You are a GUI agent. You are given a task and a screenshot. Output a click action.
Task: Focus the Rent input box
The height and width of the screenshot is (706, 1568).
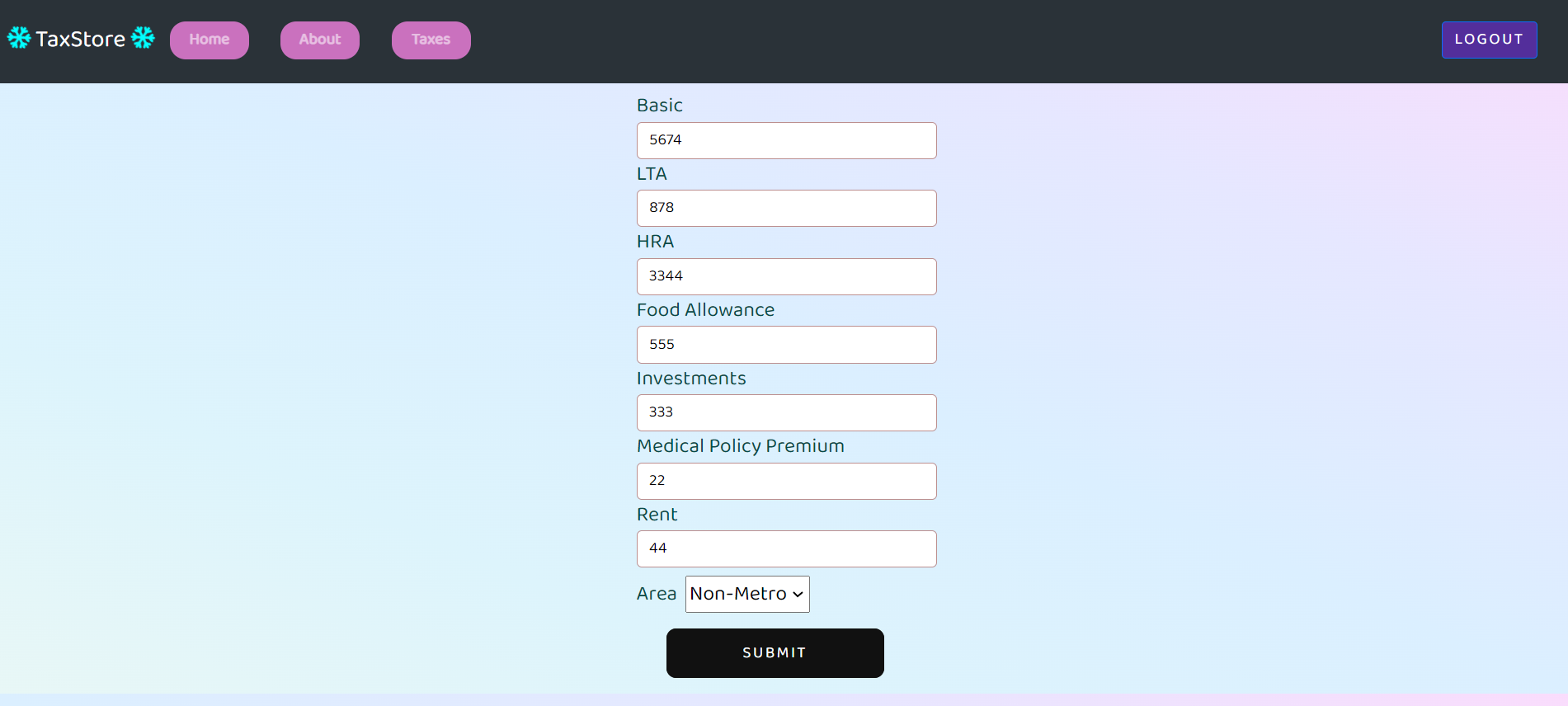pos(786,548)
